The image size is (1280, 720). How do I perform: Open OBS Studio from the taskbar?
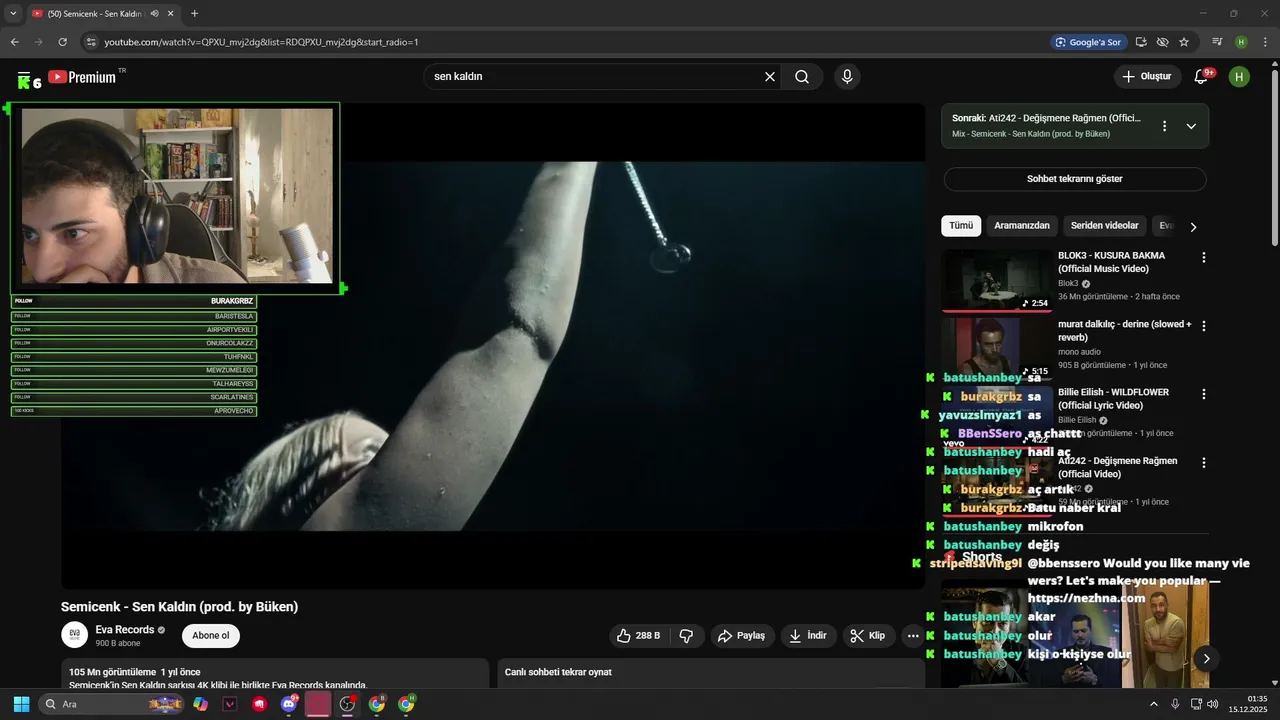pyautogui.click(x=347, y=704)
